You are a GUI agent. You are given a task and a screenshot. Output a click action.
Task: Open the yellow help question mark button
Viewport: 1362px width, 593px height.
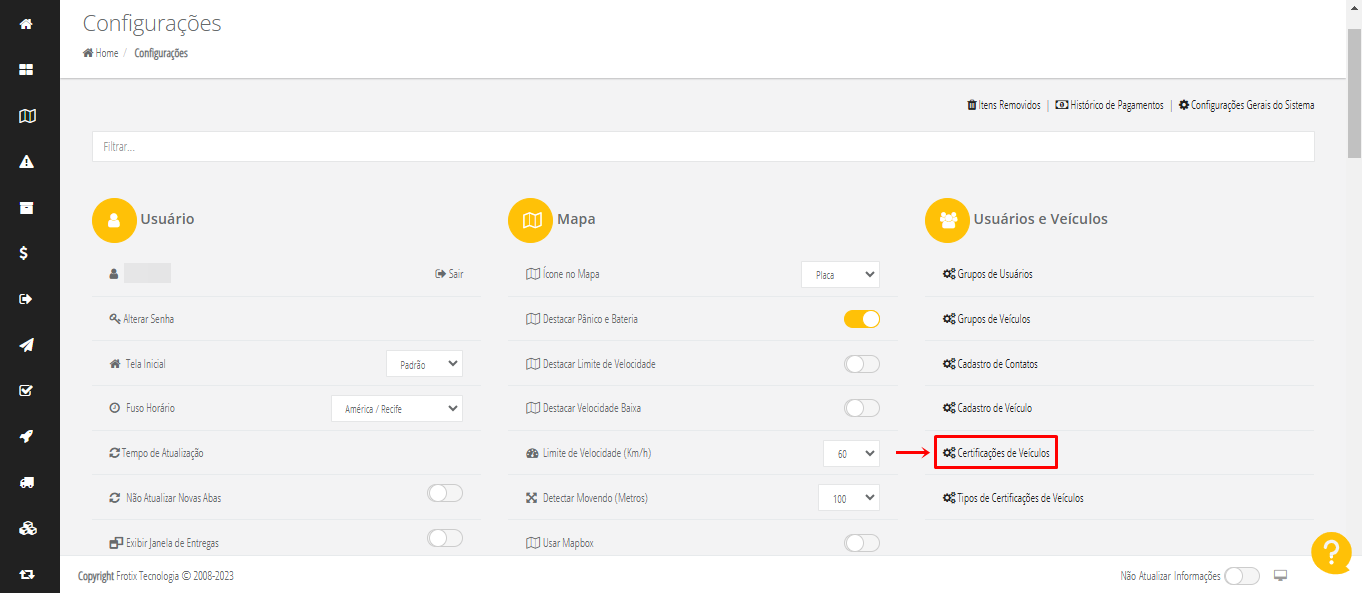coord(1331,553)
